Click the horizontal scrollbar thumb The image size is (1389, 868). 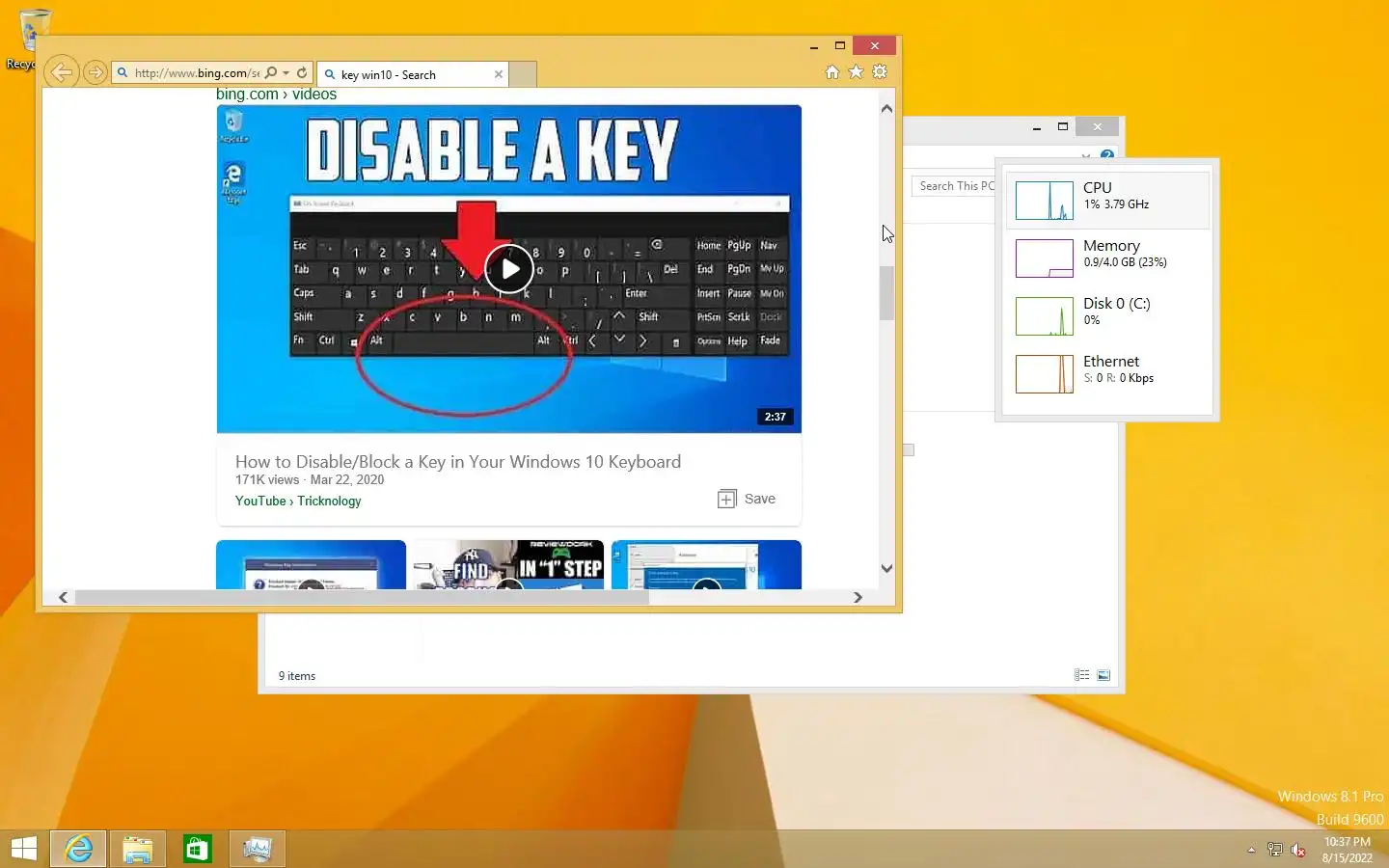click(362, 597)
